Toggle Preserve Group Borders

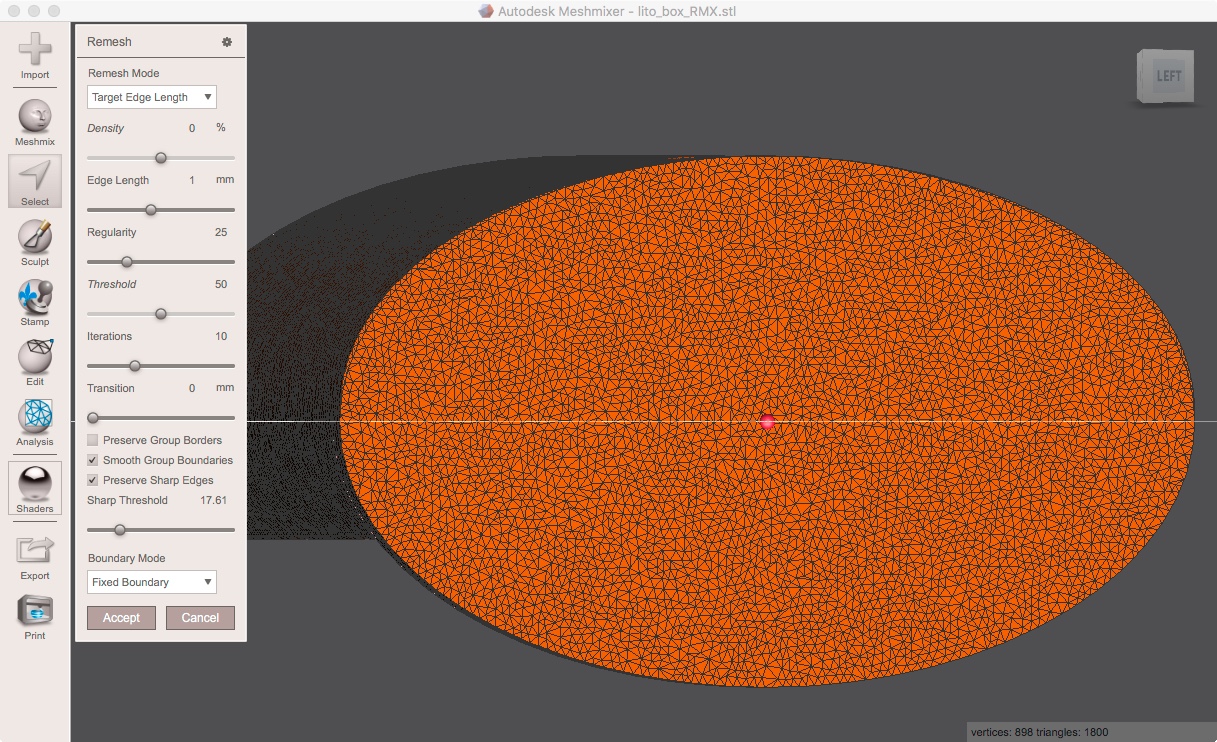tap(91, 439)
